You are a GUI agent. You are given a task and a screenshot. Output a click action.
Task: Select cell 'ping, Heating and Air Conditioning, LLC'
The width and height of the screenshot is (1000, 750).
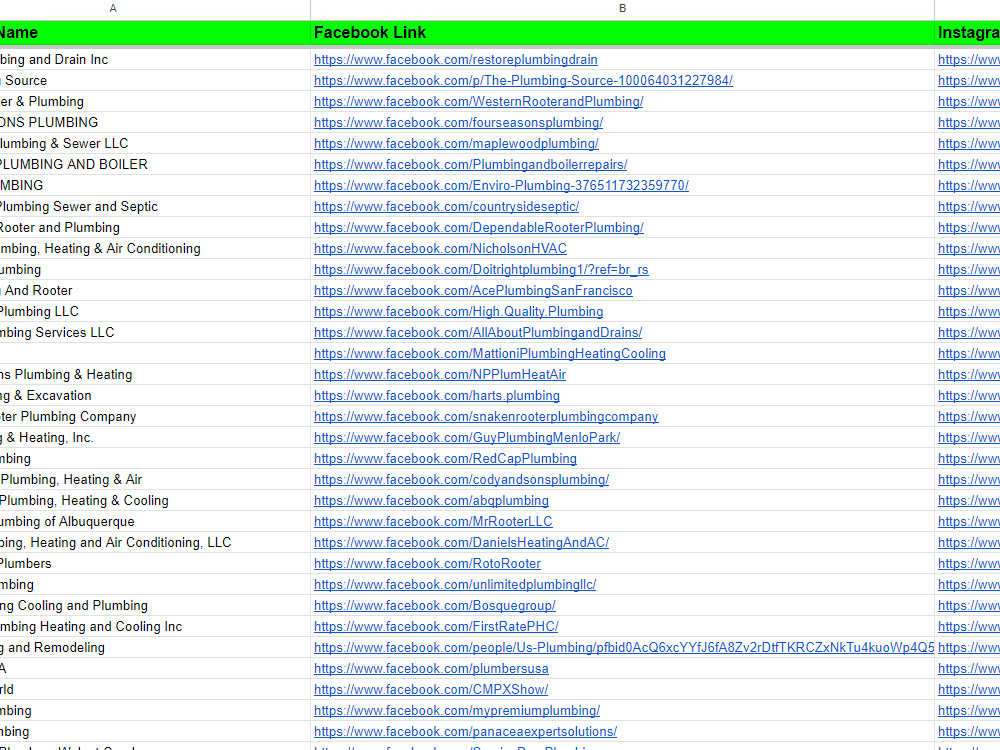click(x=155, y=543)
